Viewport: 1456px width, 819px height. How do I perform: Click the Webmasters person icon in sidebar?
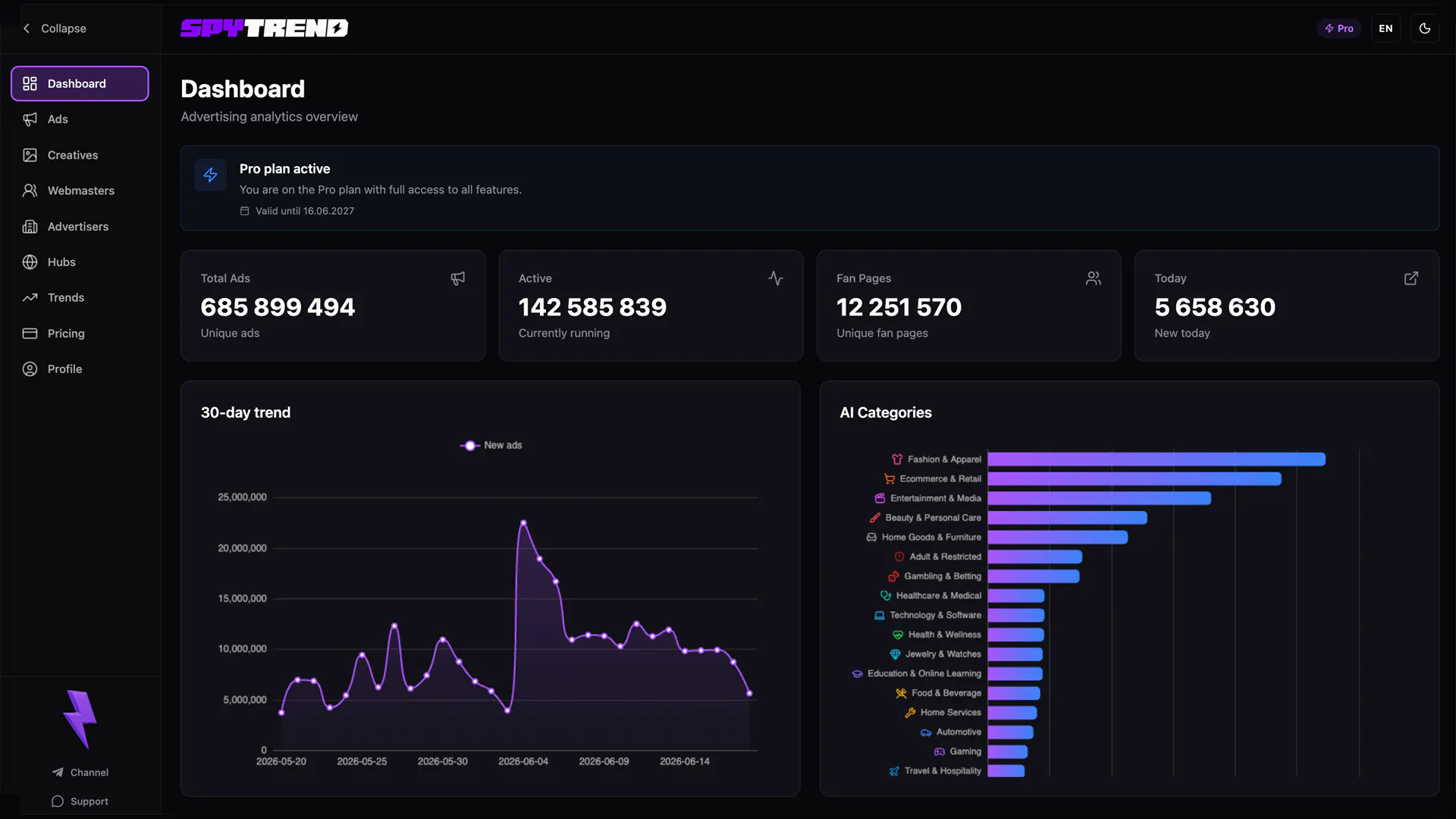coord(30,190)
